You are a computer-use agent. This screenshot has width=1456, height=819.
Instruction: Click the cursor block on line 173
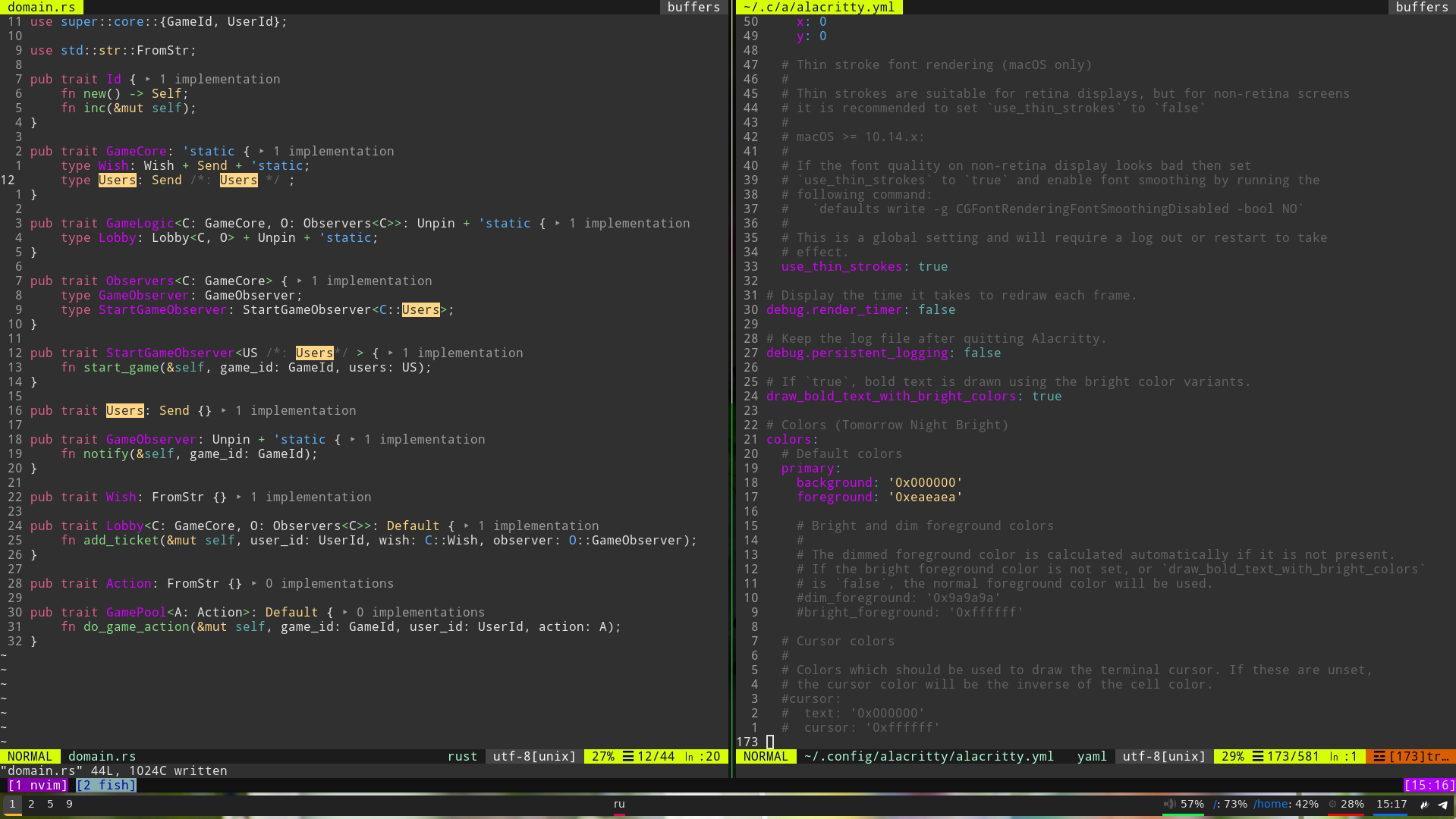click(770, 742)
